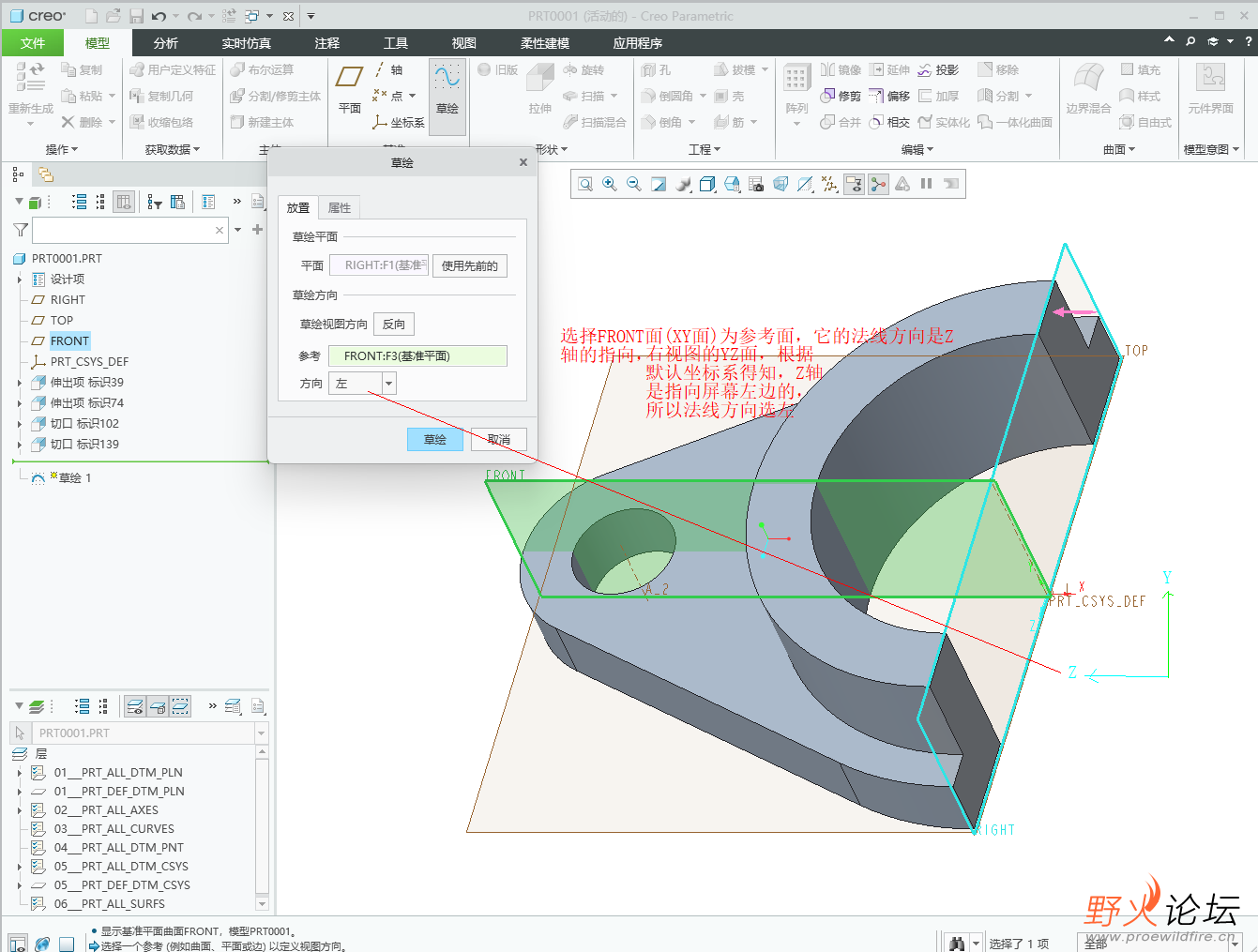Click the undo arrow in title bar
1258x952 pixels.
[159, 16]
